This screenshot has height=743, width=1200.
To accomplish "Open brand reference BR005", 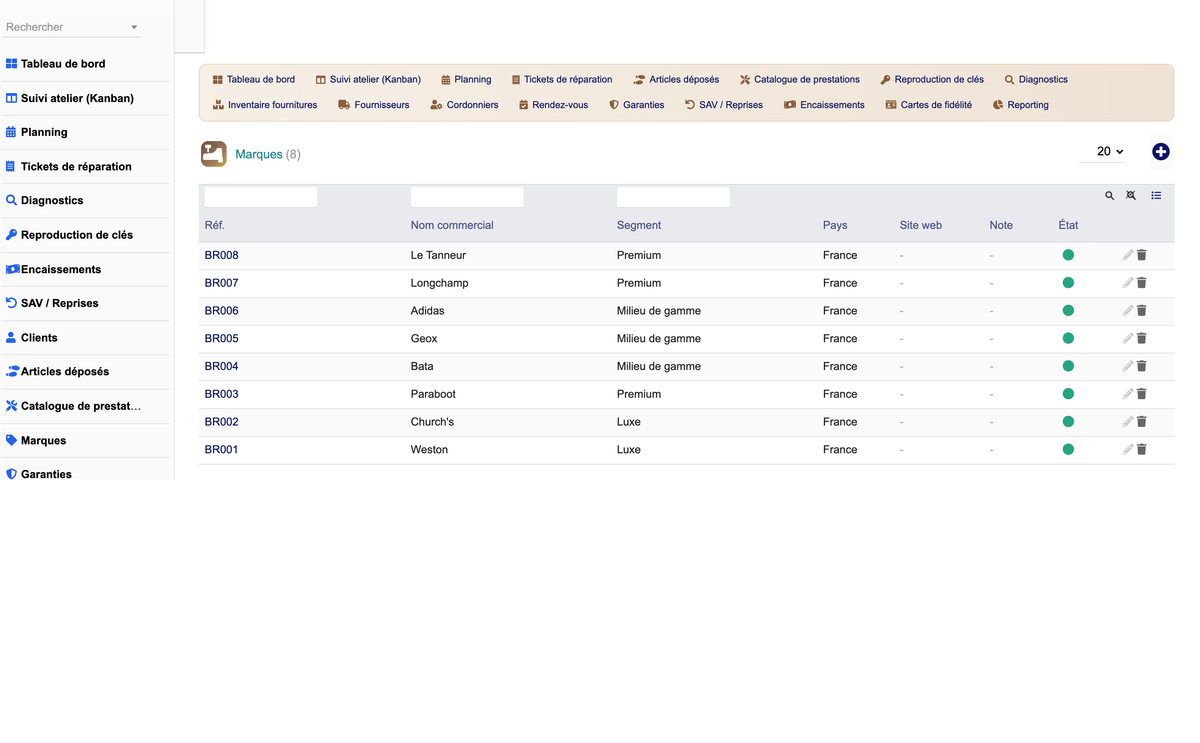I will point(222,338).
